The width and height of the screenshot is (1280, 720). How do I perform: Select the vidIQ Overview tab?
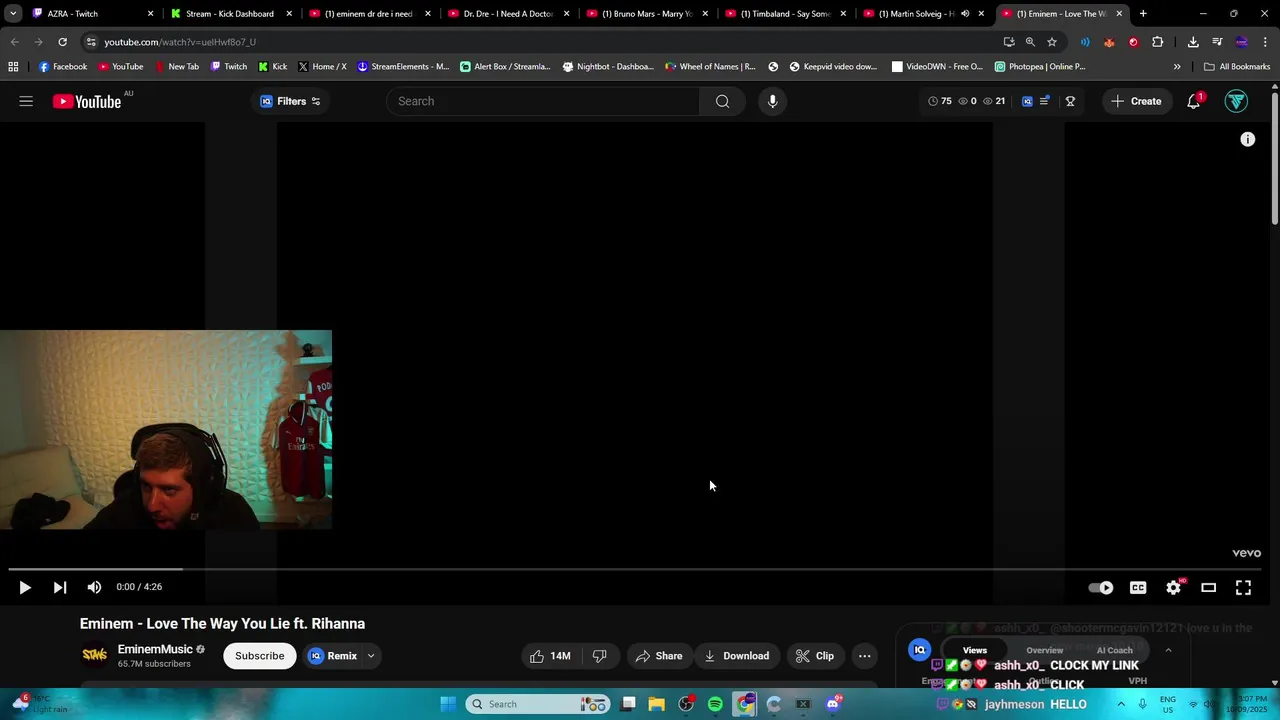1044,650
